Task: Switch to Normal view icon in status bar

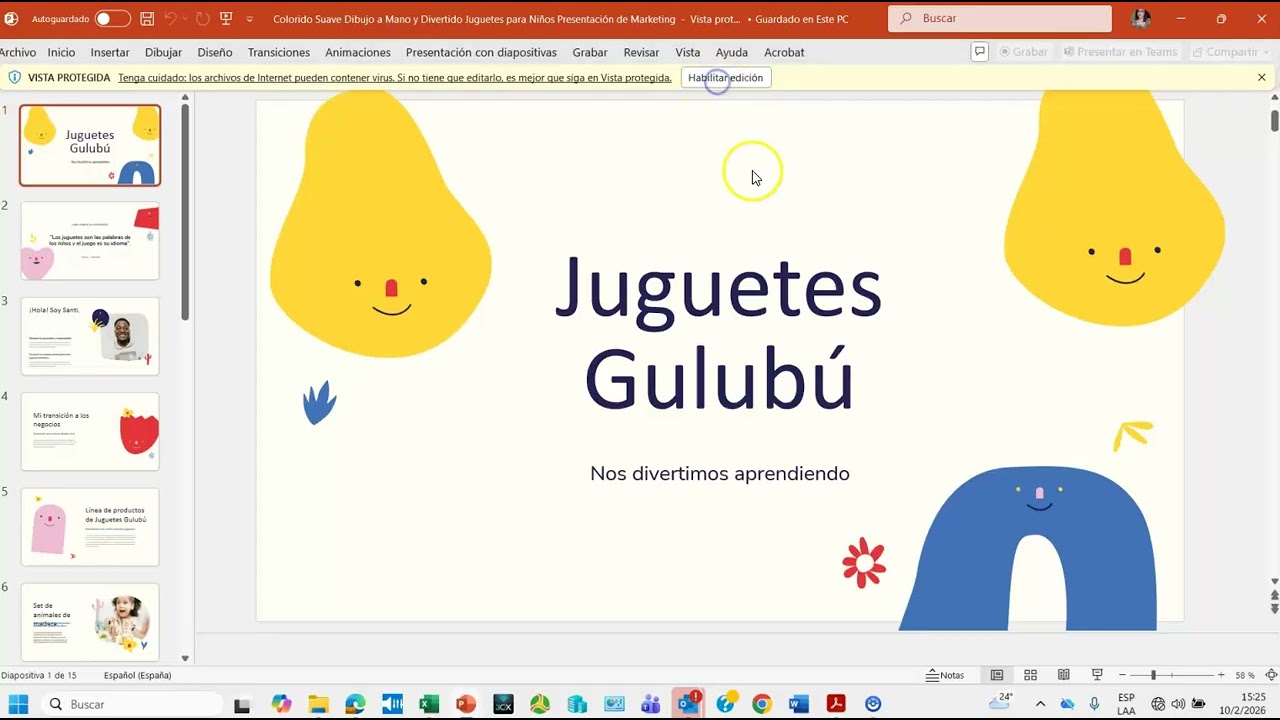Action: coord(997,675)
